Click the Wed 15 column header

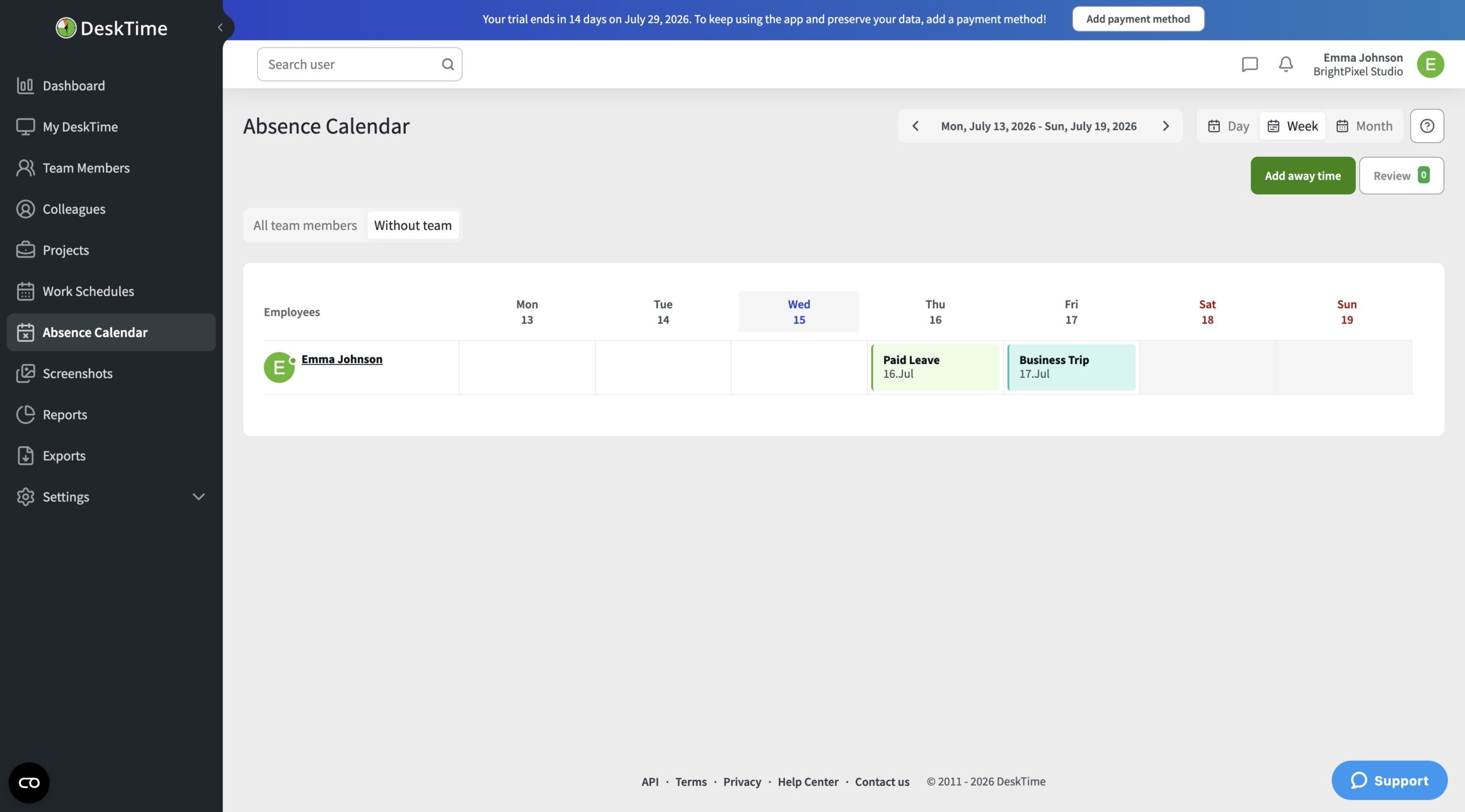pos(799,312)
